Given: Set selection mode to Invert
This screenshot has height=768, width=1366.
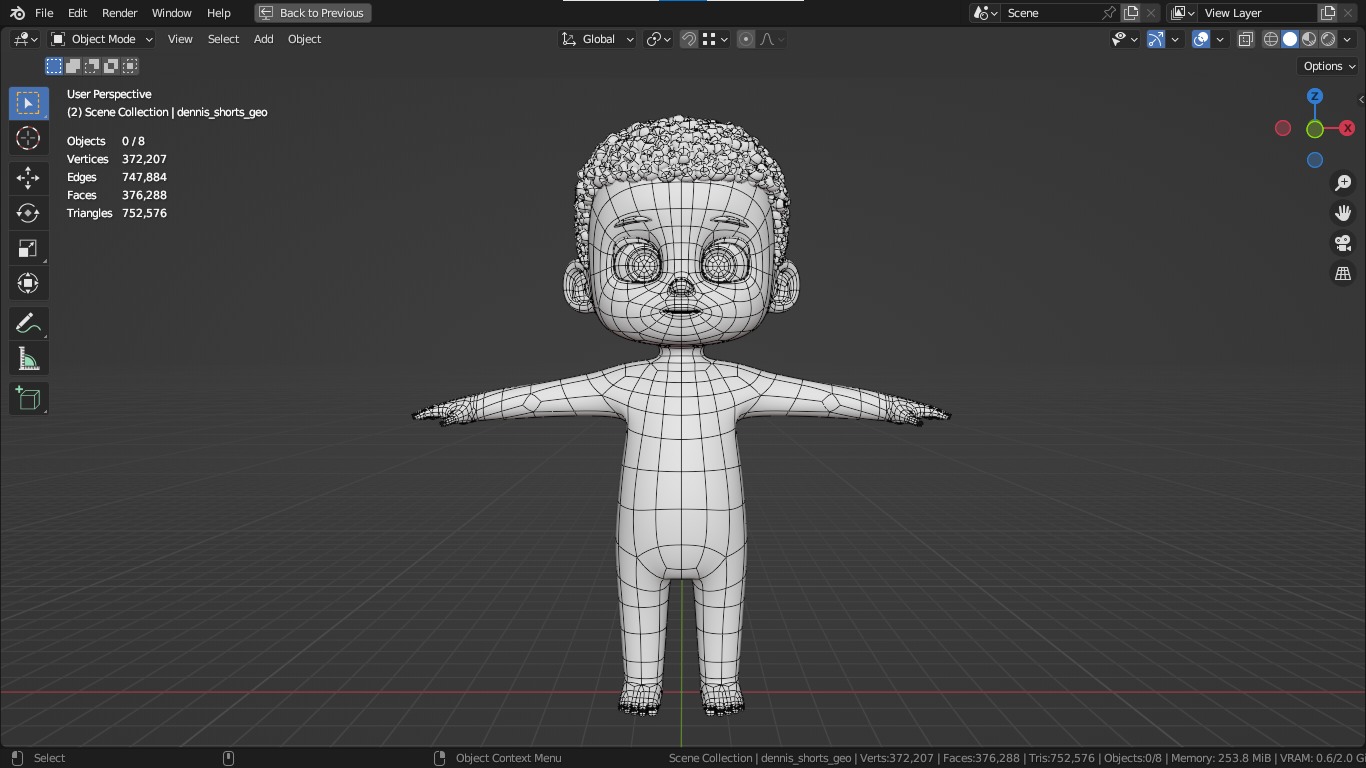Looking at the screenshot, I should point(111,66).
